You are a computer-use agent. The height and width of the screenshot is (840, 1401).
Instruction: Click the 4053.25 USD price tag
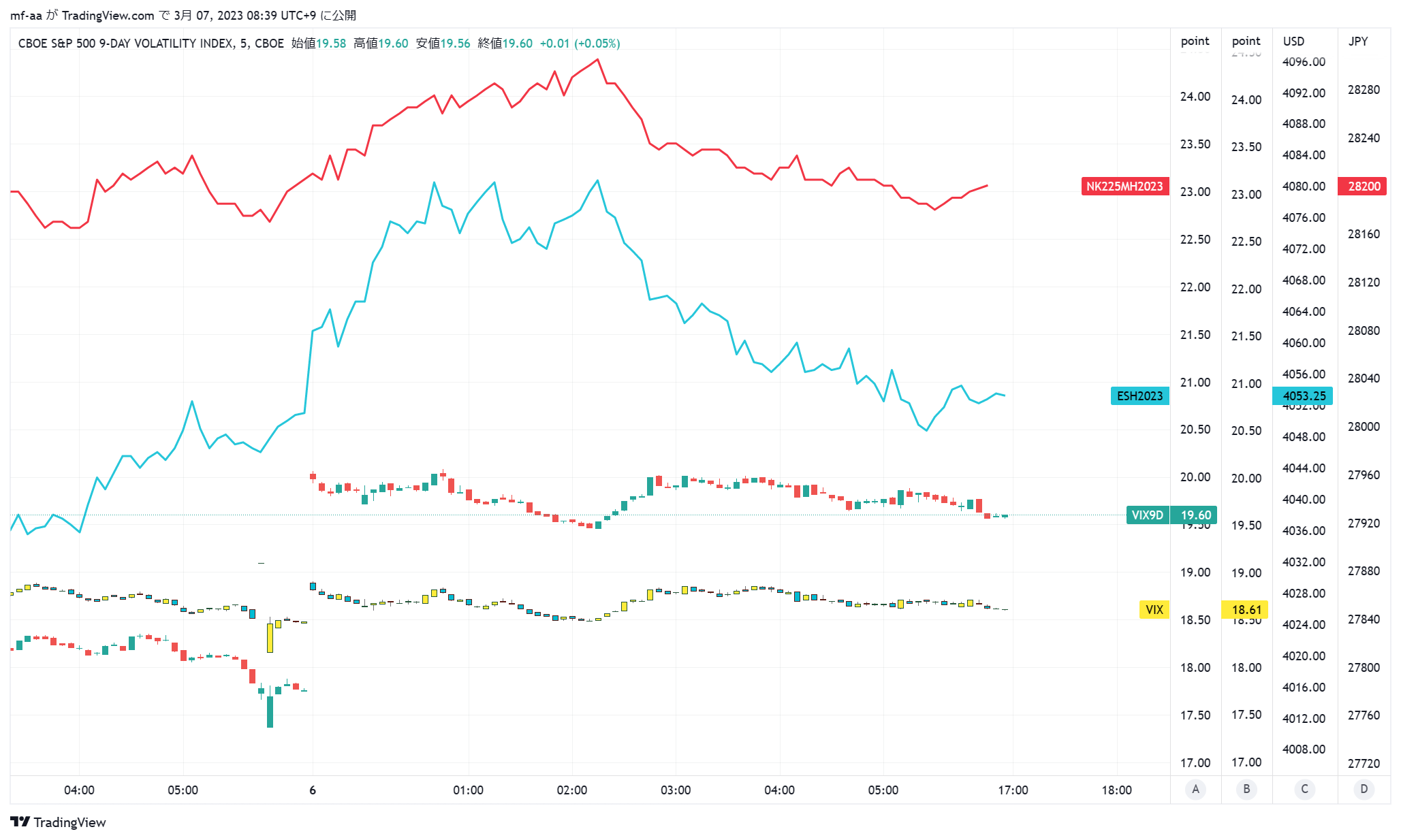click(1304, 396)
